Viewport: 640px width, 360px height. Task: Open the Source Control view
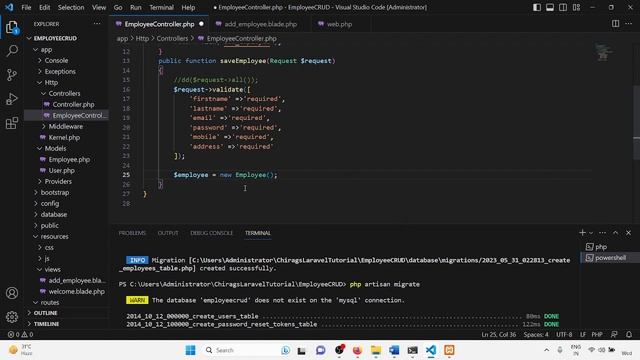click(x=12, y=75)
